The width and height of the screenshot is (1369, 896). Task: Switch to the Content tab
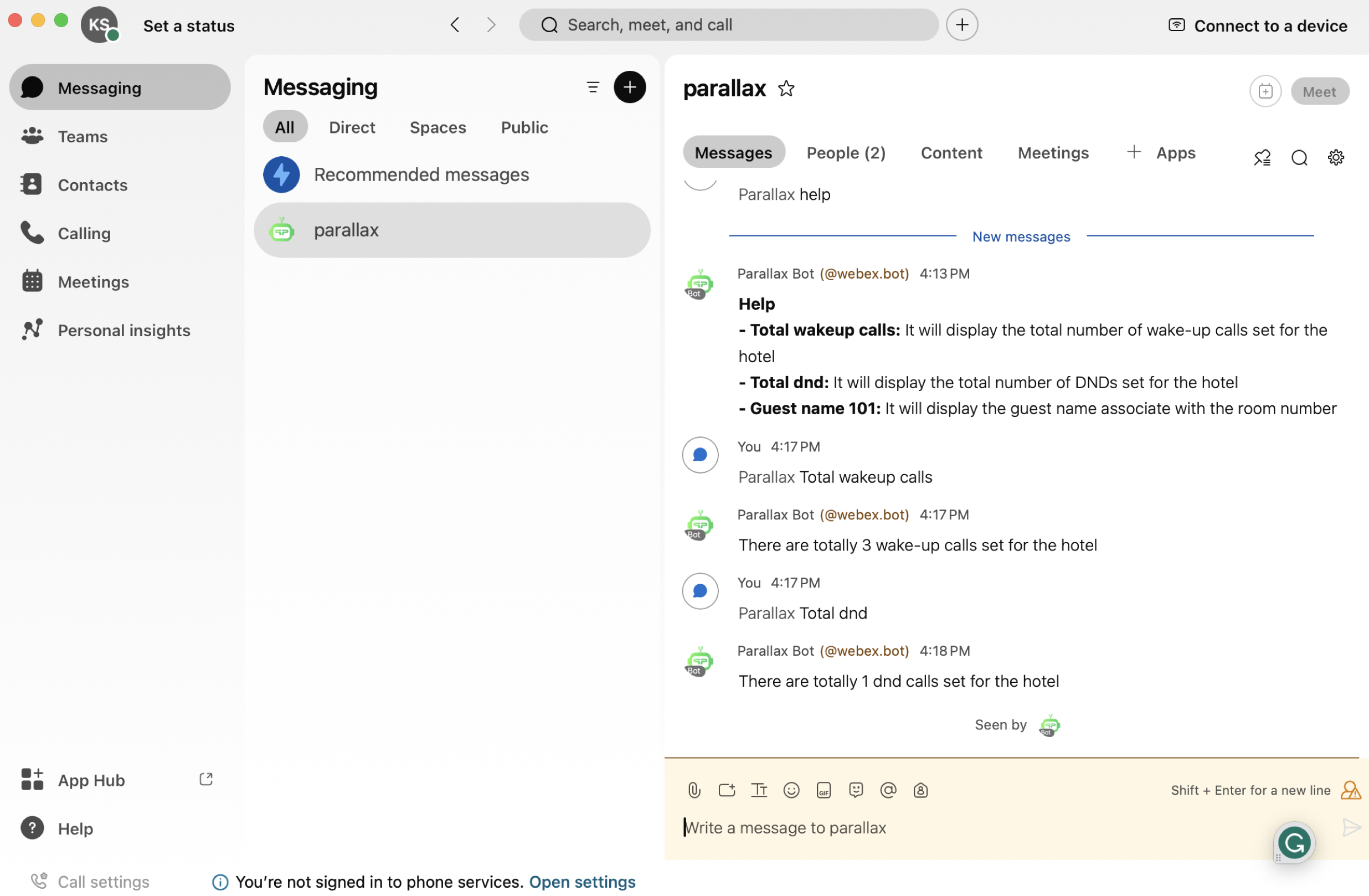coord(951,152)
